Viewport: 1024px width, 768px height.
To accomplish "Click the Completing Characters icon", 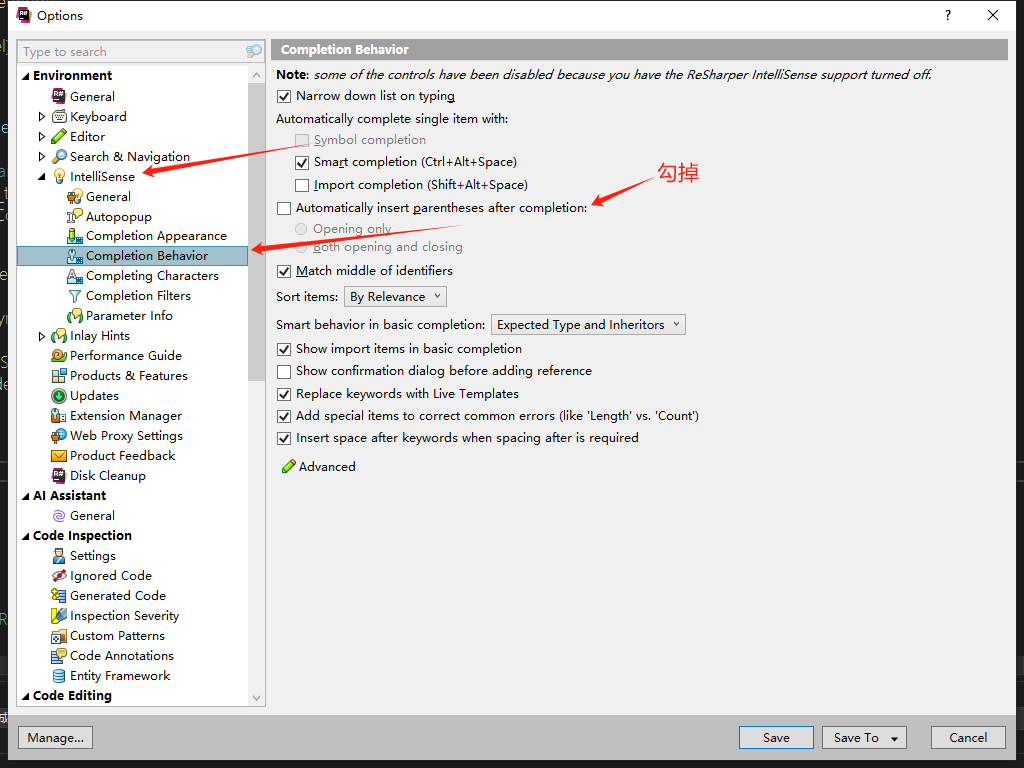I will coord(74,276).
